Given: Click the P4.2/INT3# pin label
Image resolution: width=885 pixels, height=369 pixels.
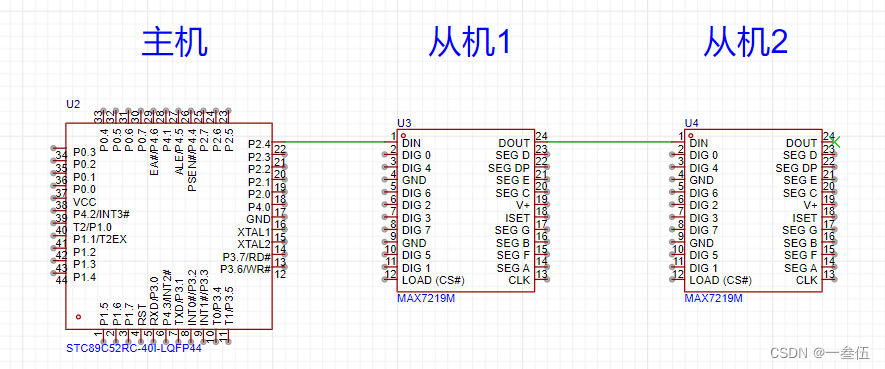Looking at the screenshot, I should [x=102, y=214].
